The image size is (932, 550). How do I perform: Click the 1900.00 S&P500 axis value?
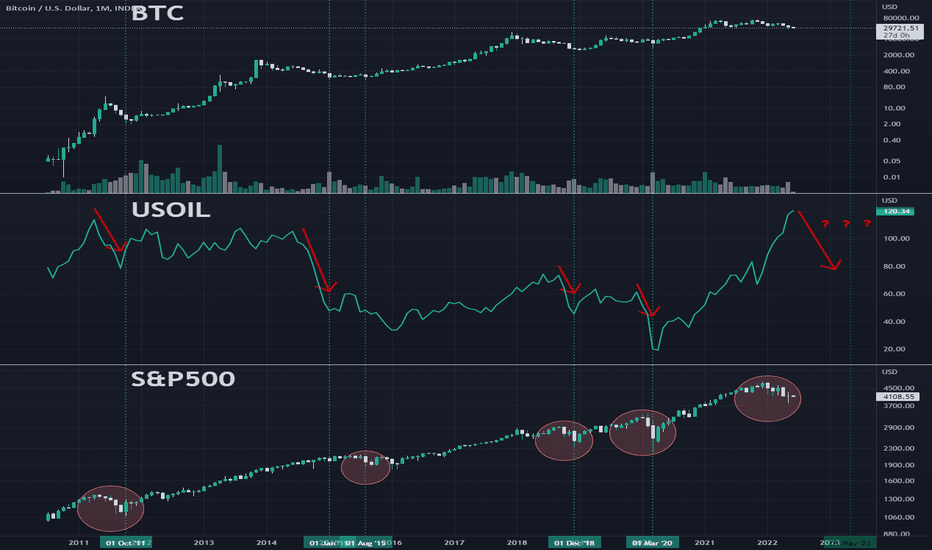tap(899, 466)
